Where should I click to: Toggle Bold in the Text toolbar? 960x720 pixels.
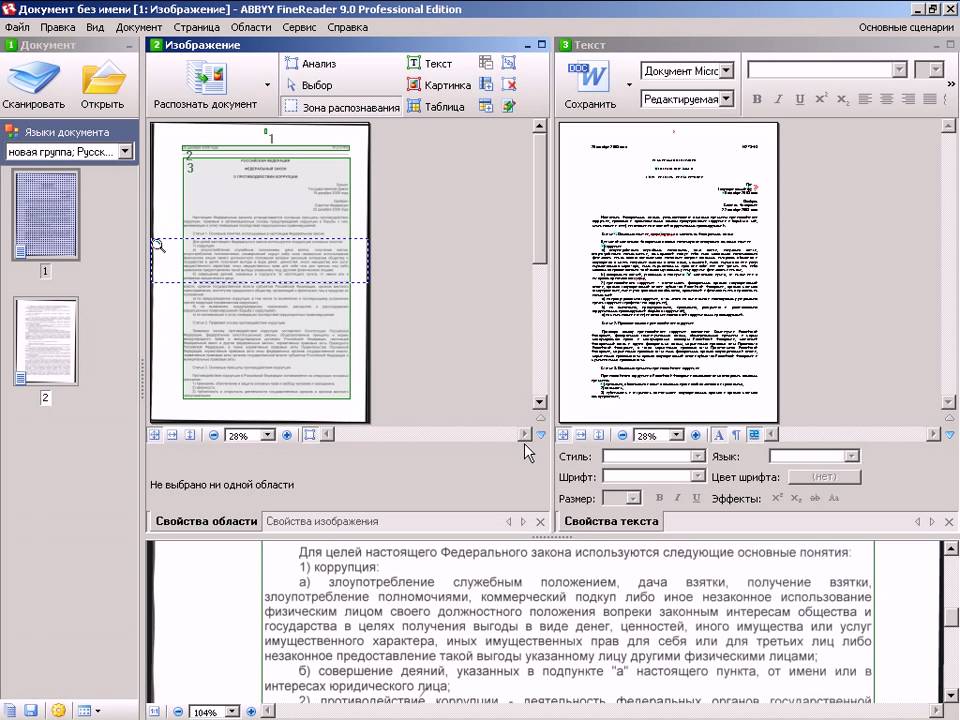coord(757,99)
